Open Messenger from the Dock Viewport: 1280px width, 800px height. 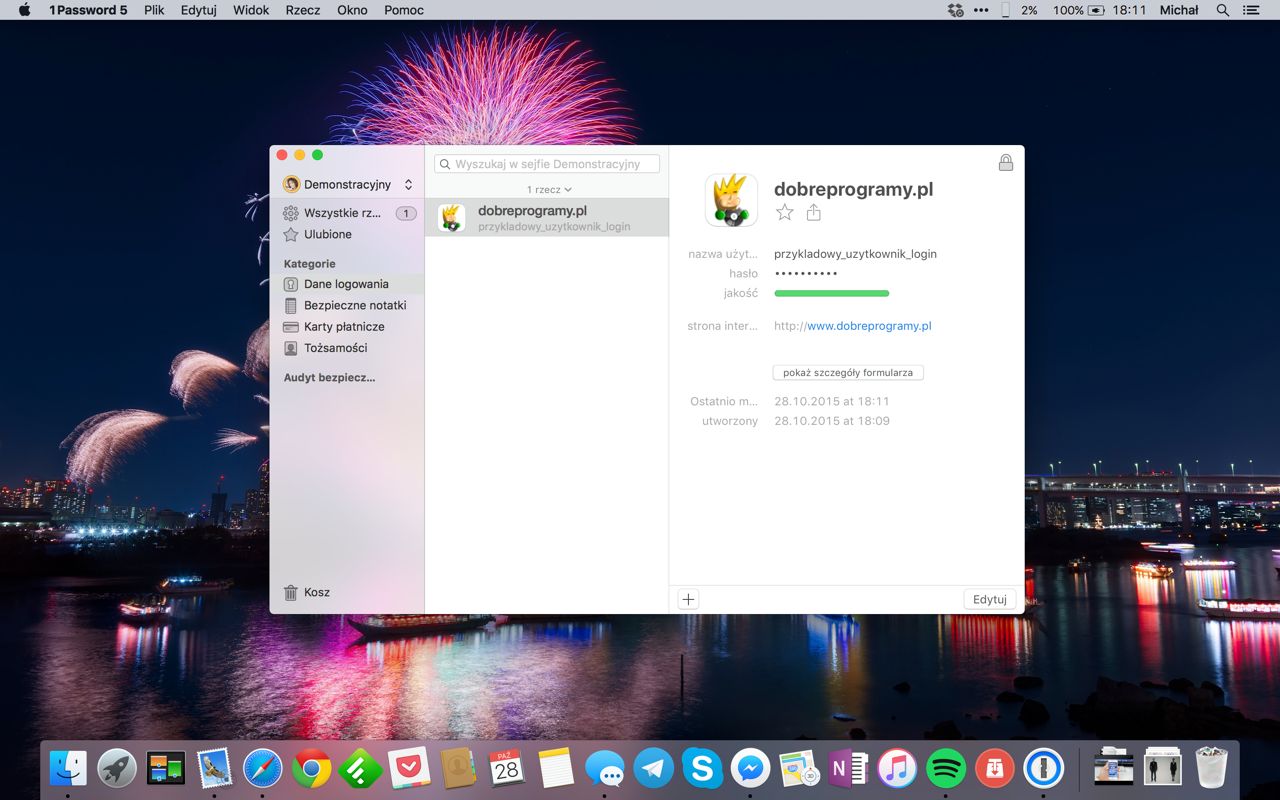click(x=751, y=768)
